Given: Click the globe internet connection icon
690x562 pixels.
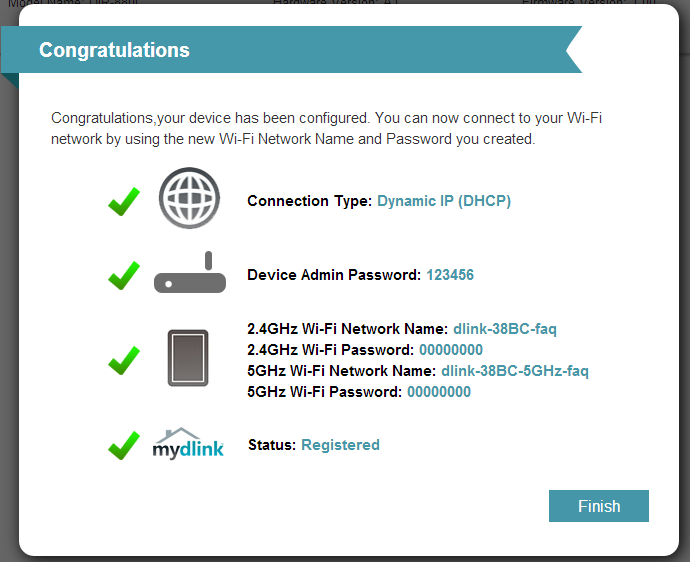Looking at the screenshot, I should tap(189, 201).
